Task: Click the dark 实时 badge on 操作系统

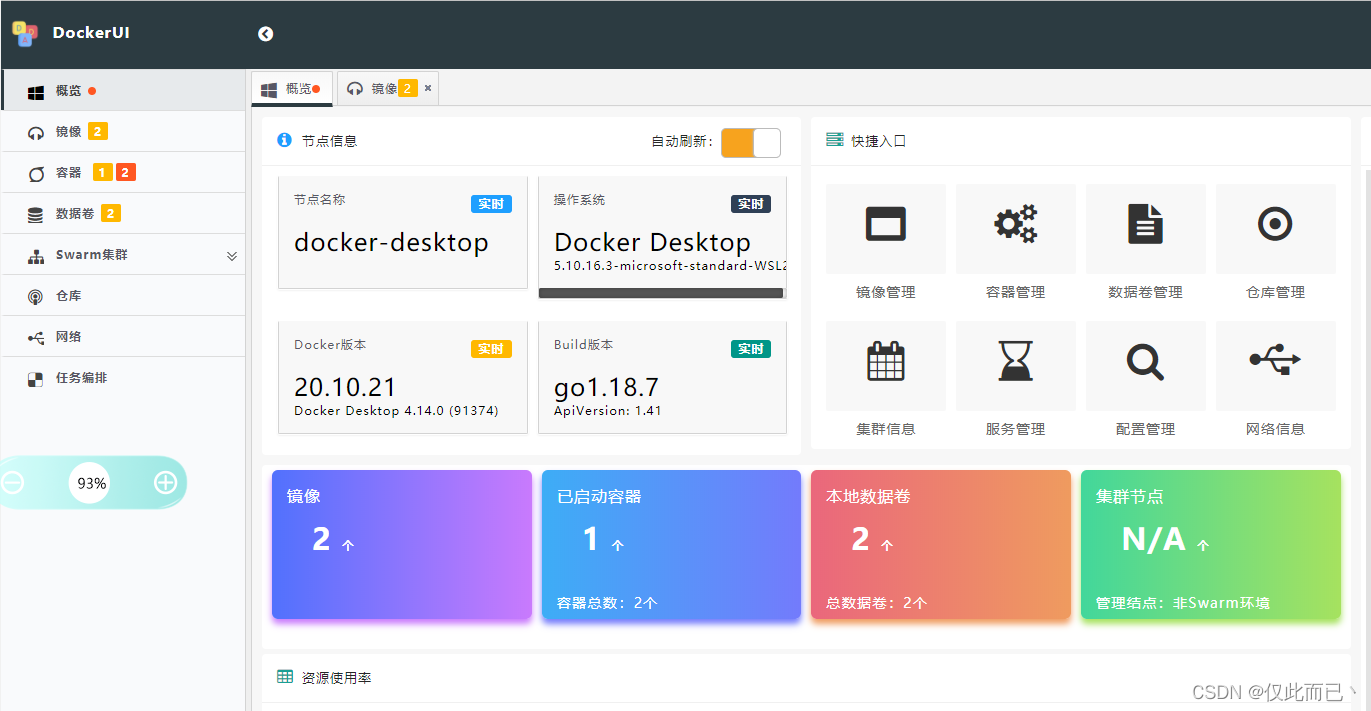Action: pos(751,204)
